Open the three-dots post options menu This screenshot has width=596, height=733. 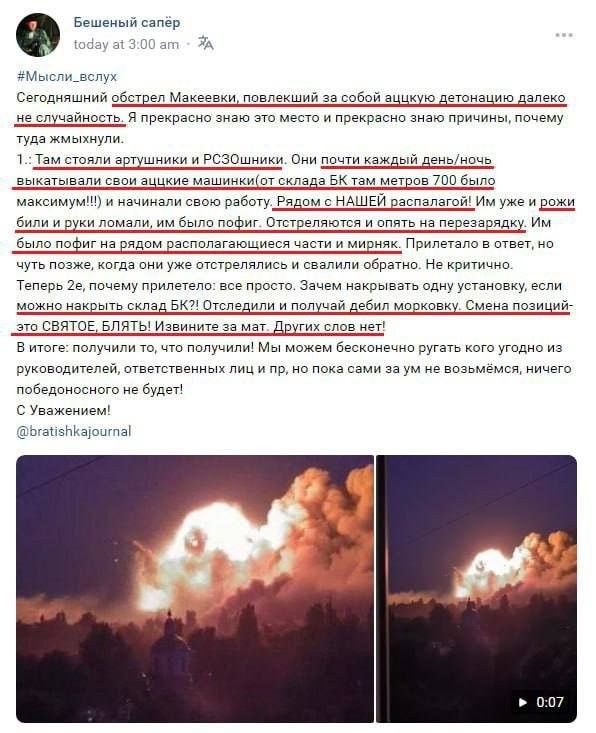point(564,36)
